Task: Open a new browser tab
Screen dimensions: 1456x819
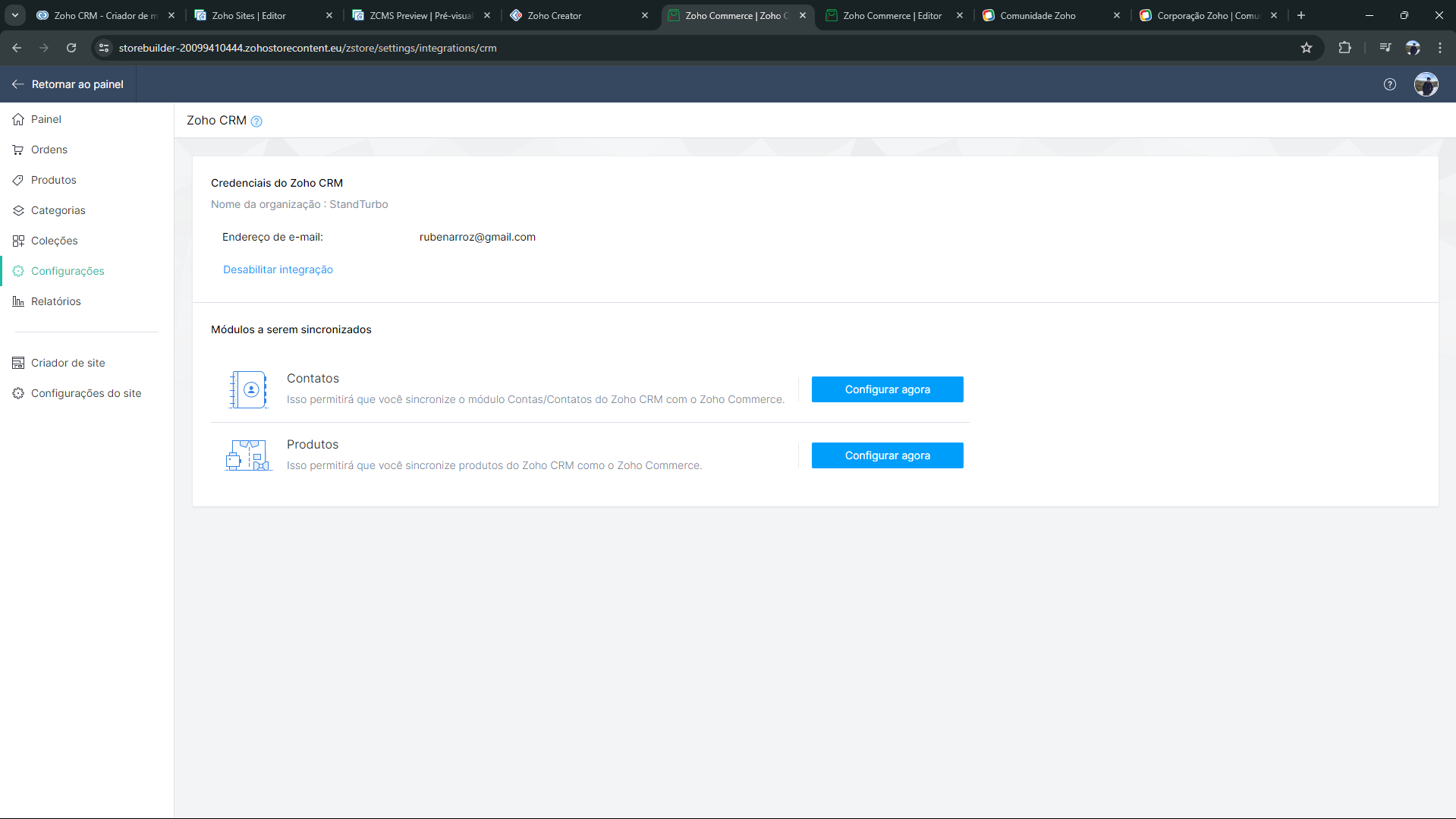Action: coord(1301,15)
